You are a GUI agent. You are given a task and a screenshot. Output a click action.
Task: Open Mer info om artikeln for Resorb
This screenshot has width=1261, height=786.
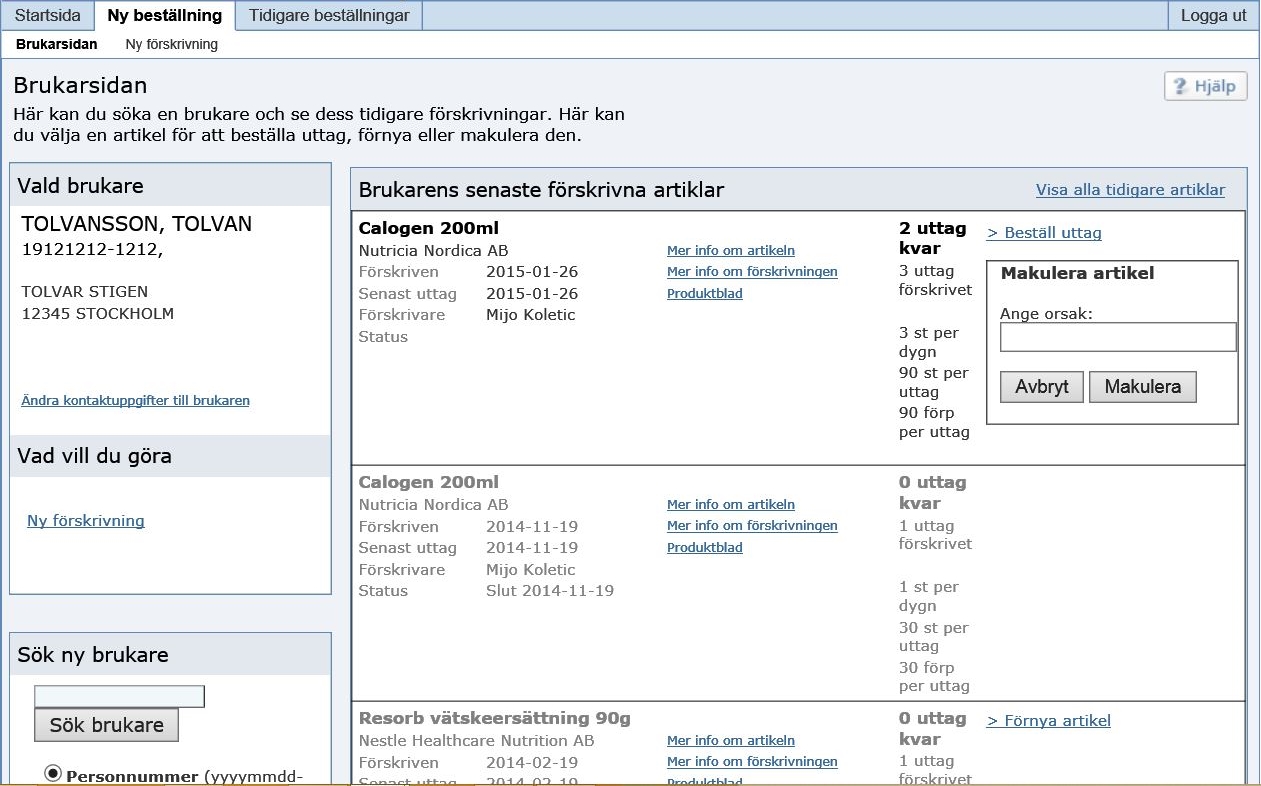(730, 741)
